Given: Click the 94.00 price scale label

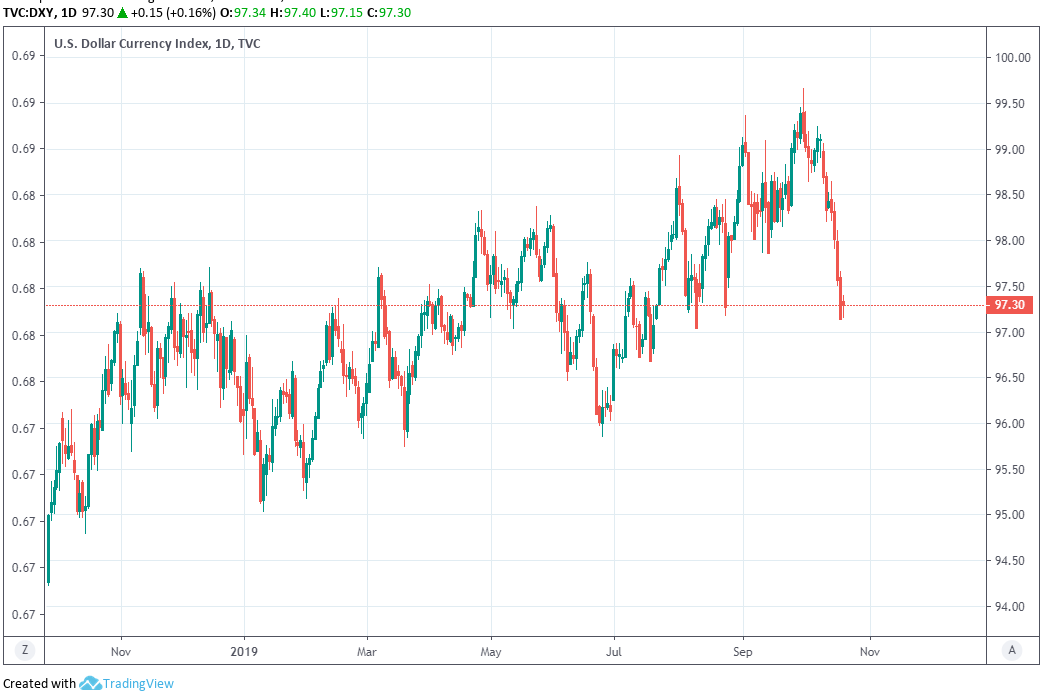Looking at the screenshot, I should coord(1010,607).
